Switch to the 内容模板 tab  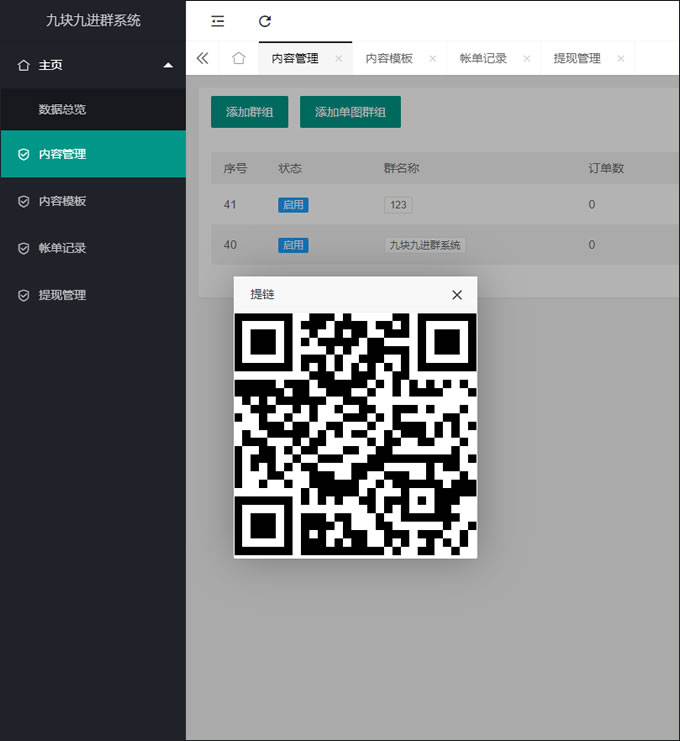coord(389,59)
